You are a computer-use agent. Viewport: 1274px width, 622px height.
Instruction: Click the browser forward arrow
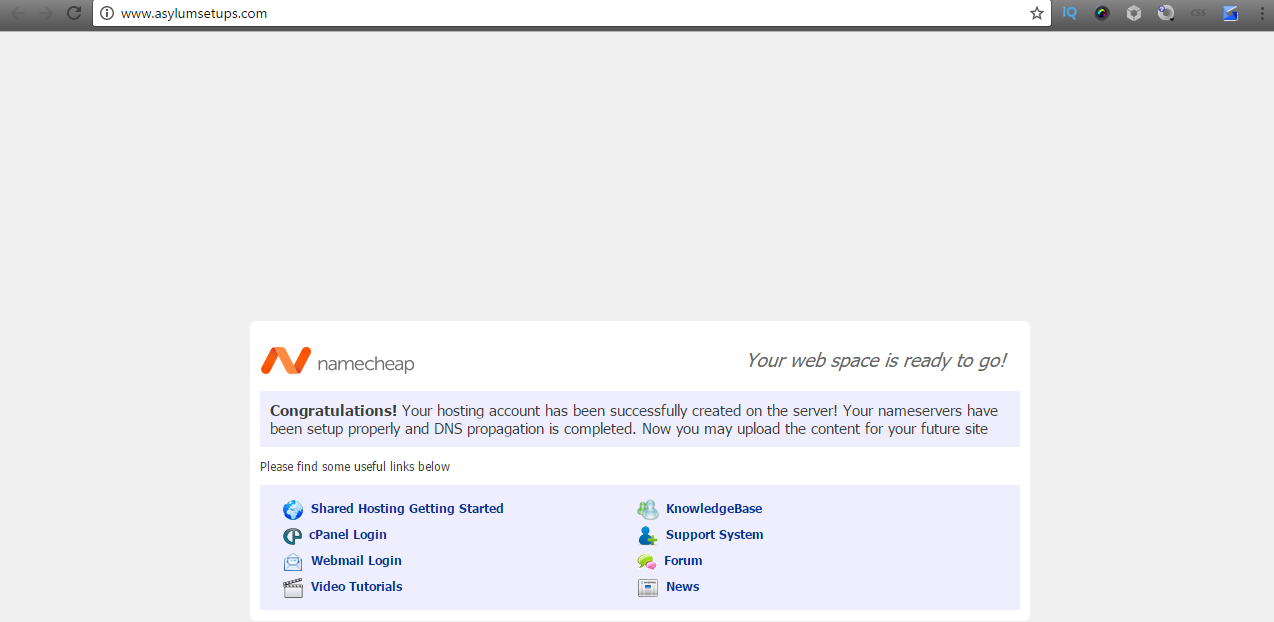(x=45, y=13)
